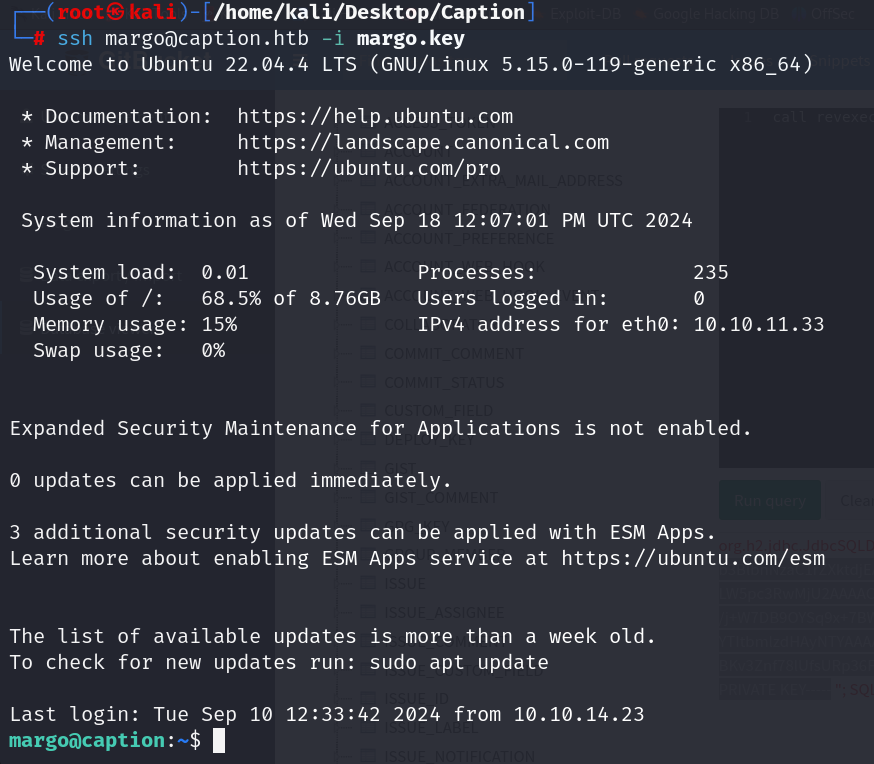Click the root㉿kali prompt text

(116, 12)
